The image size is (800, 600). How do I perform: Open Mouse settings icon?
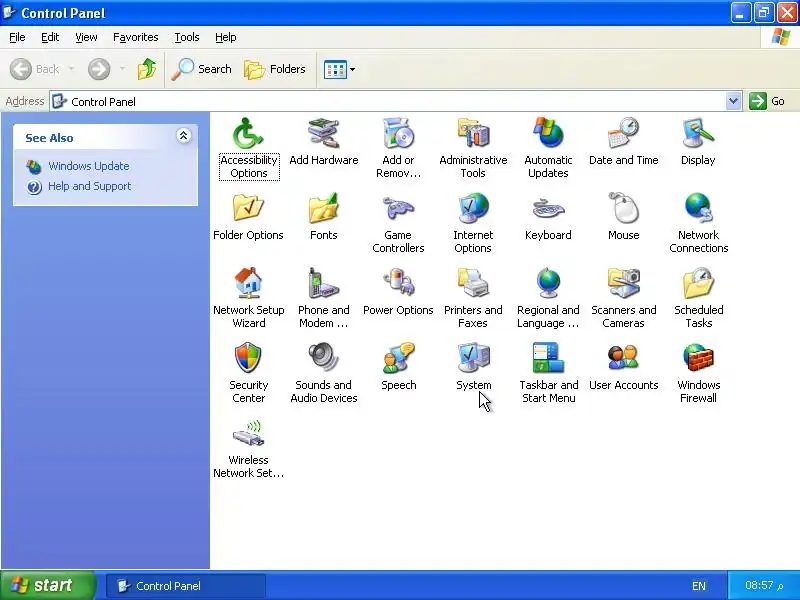tap(623, 208)
